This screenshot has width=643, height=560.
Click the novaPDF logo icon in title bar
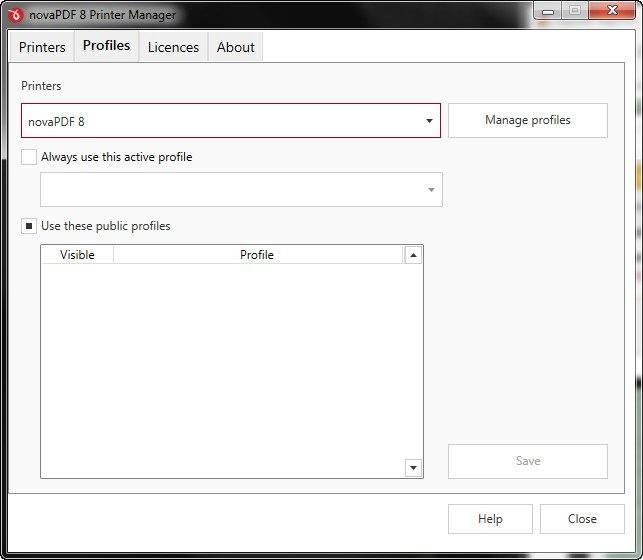click(x=16, y=15)
